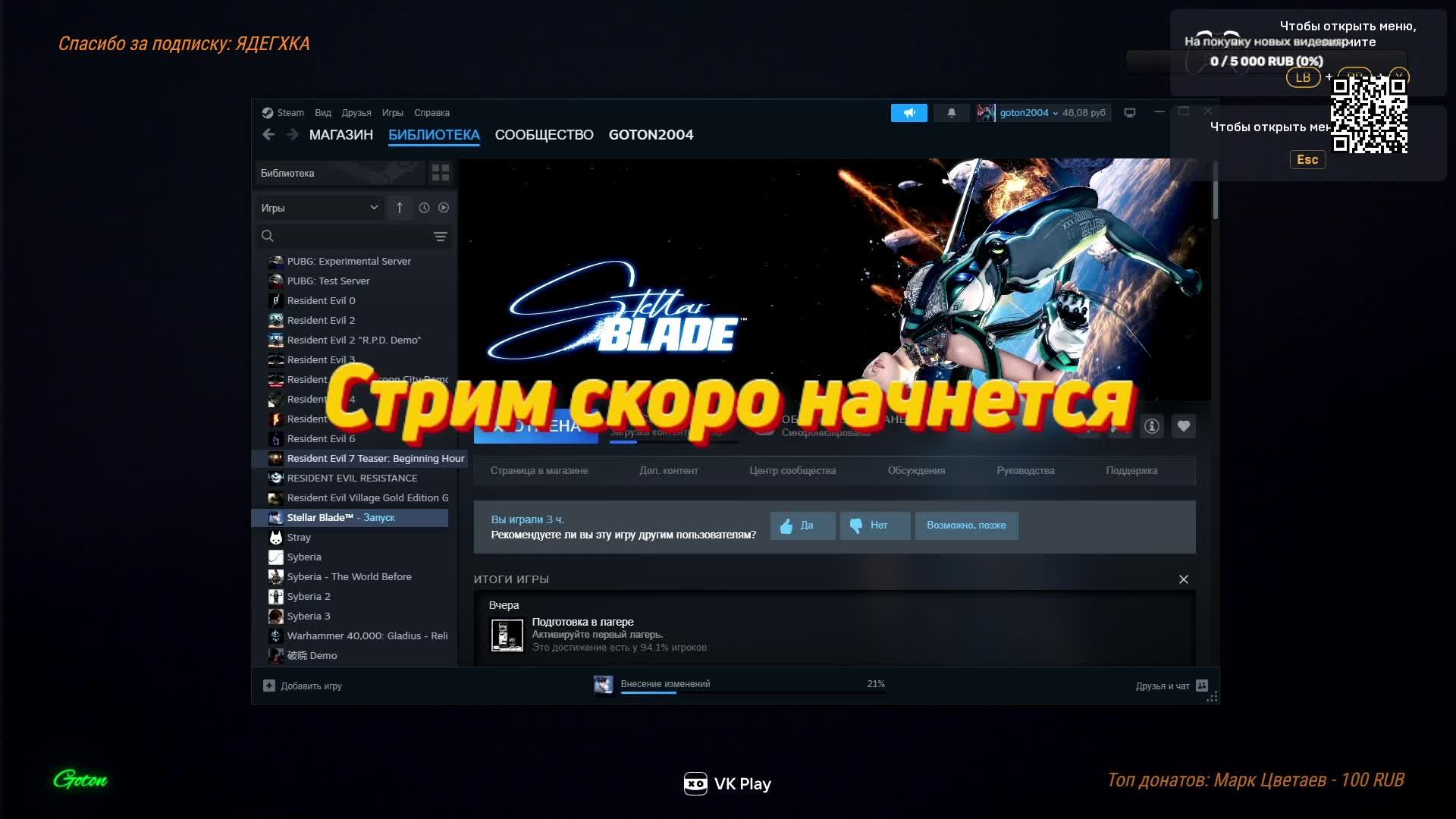Toggle ready-to-play filter icon
This screenshot has width=1456, height=819.
pos(444,208)
